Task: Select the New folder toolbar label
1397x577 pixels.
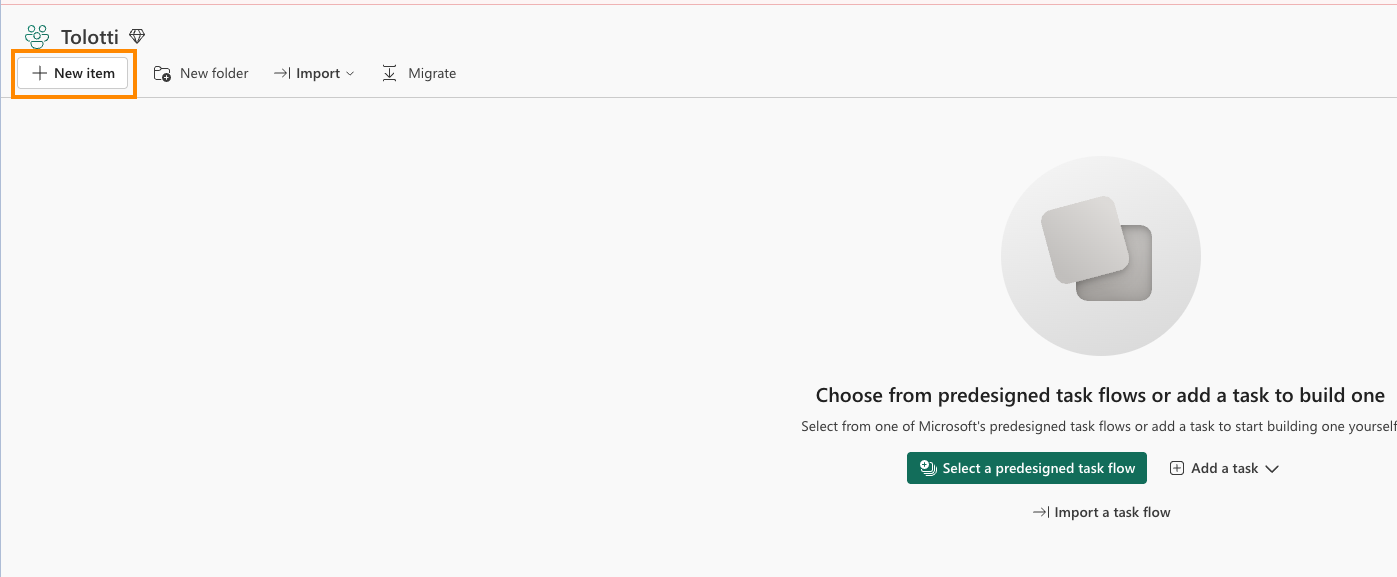Action: pos(214,73)
